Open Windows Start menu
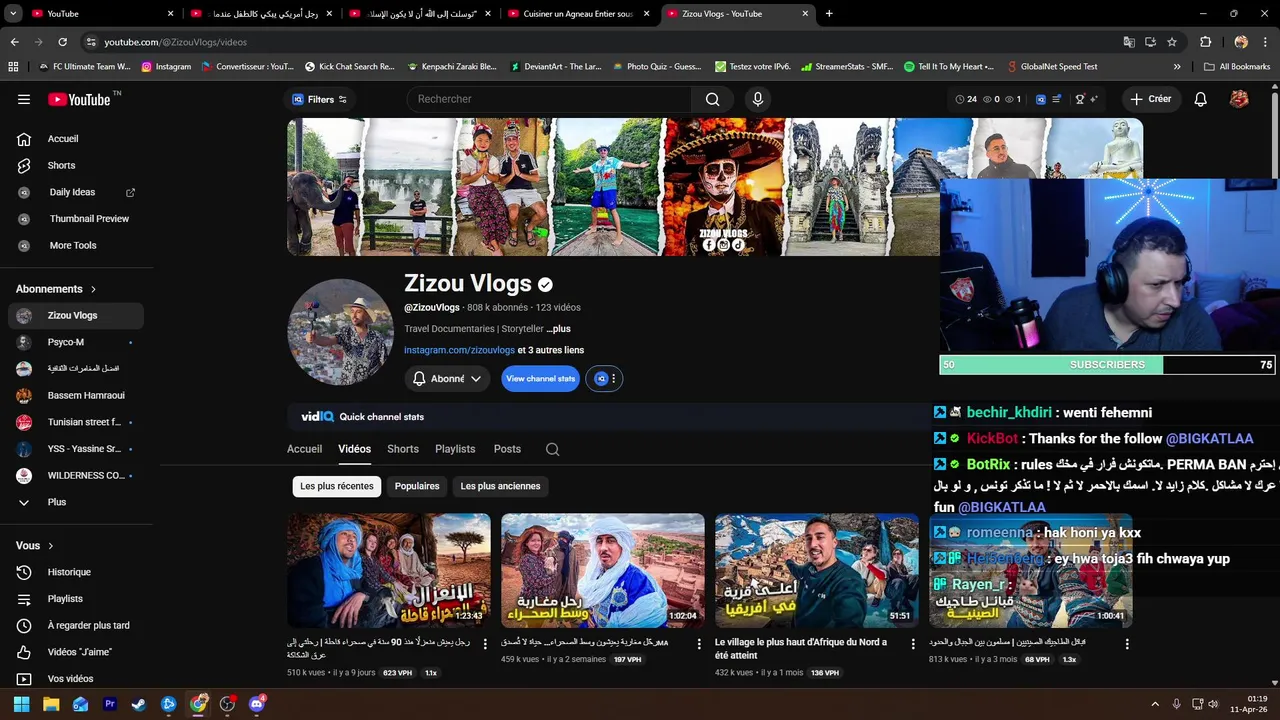The image size is (1280, 720). coord(22,704)
